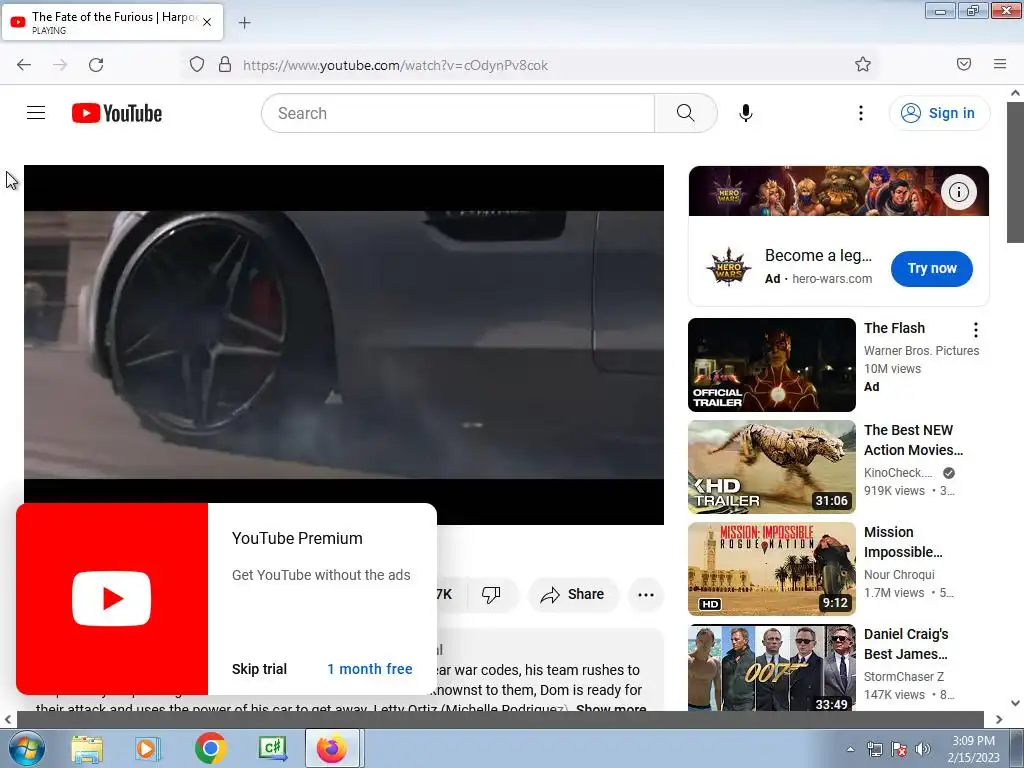Click the network tray icon
Screen dimensions: 1024x768
(874, 749)
